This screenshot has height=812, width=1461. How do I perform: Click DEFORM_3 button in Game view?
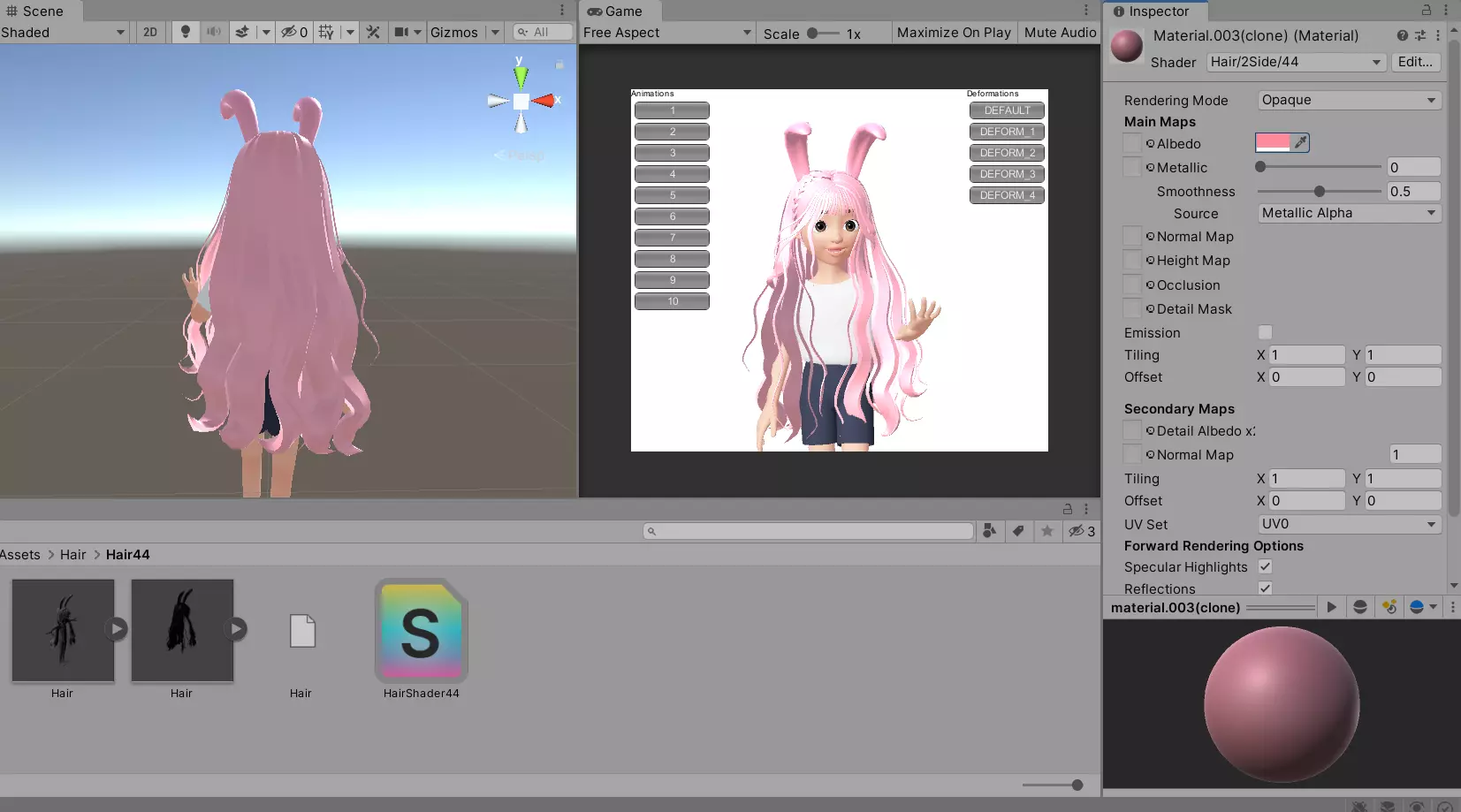point(1007,174)
